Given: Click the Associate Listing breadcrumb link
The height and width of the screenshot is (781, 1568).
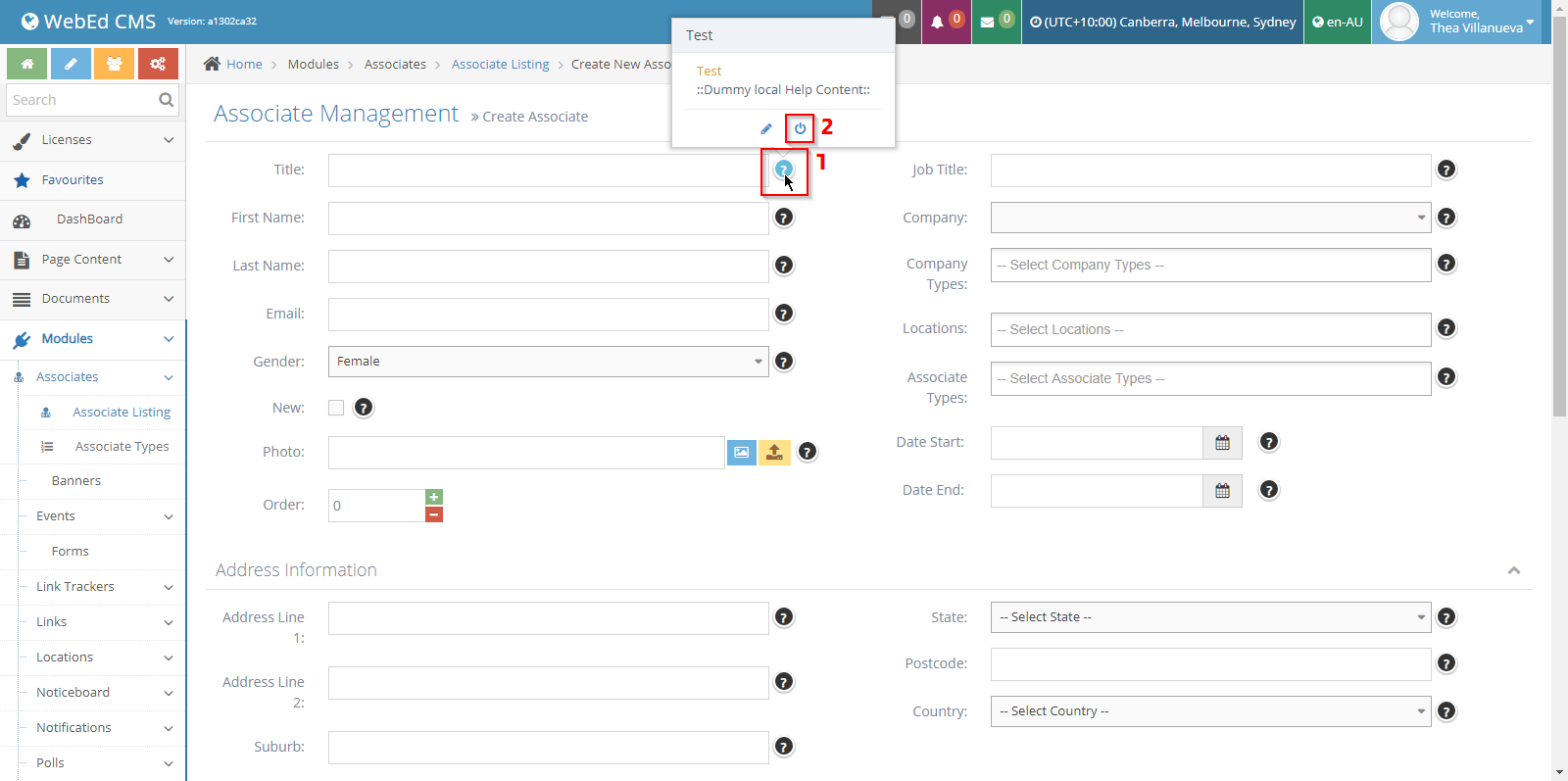Looking at the screenshot, I should pyautogui.click(x=500, y=65).
